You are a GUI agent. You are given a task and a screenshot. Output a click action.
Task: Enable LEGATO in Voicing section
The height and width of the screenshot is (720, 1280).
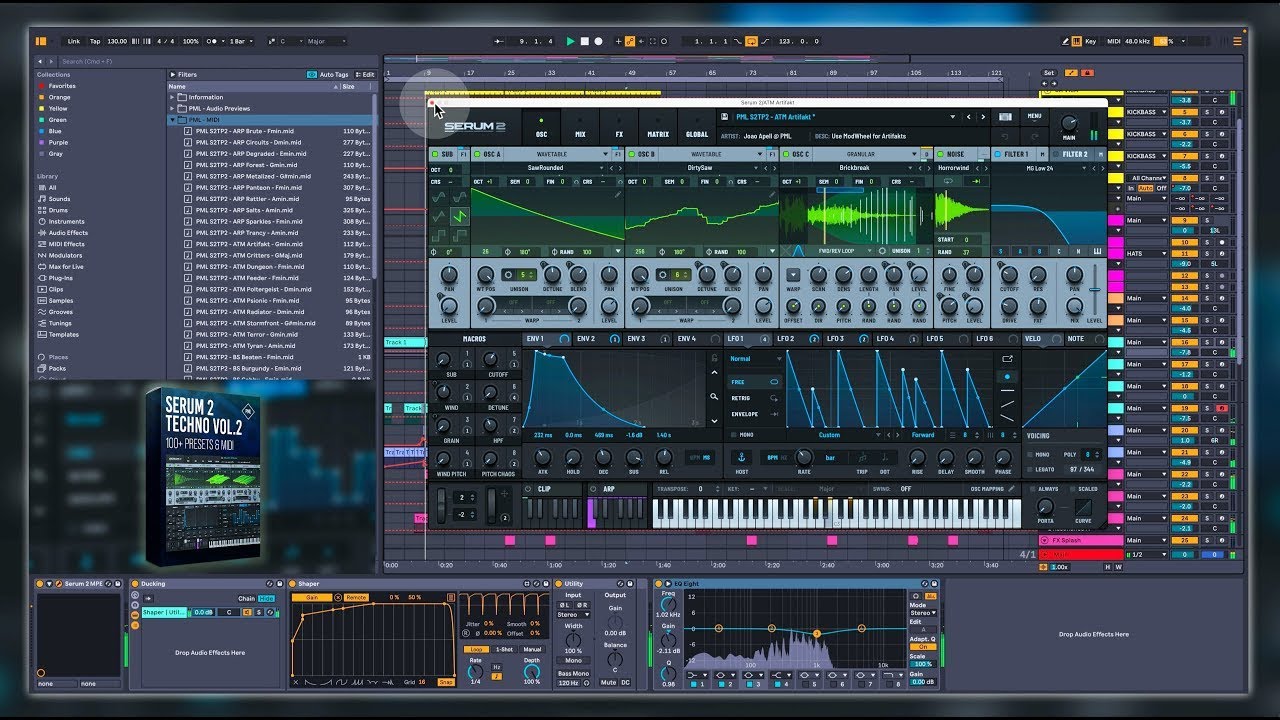tap(1031, 468)
